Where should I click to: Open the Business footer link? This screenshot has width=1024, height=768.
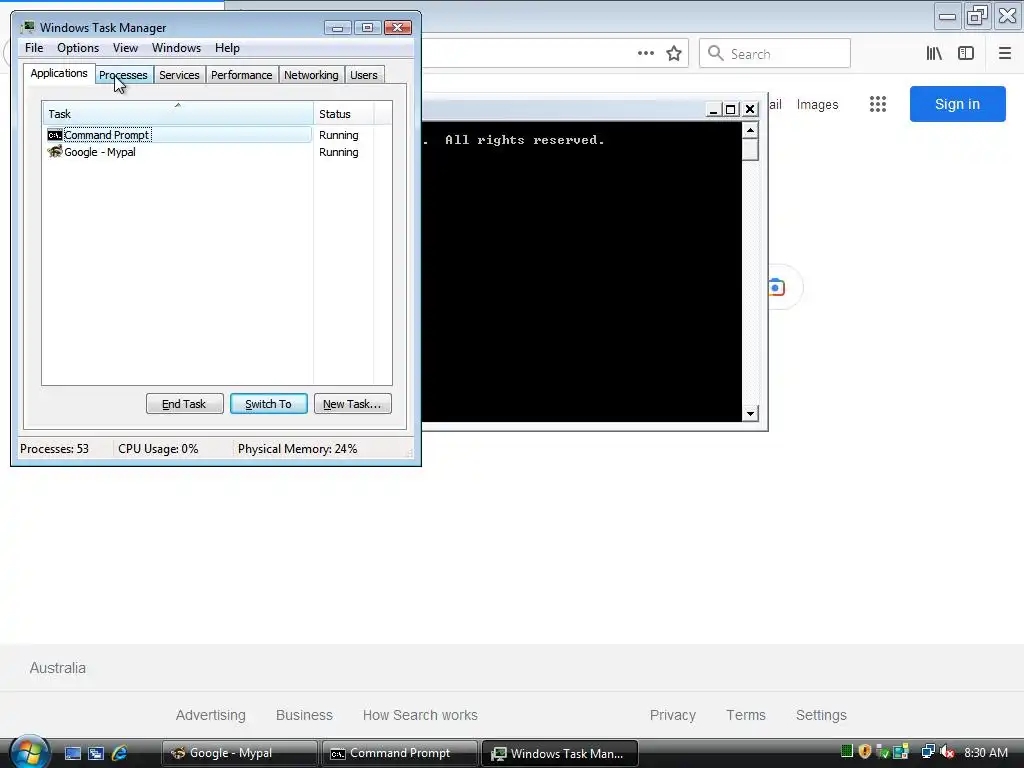[304, 715]
